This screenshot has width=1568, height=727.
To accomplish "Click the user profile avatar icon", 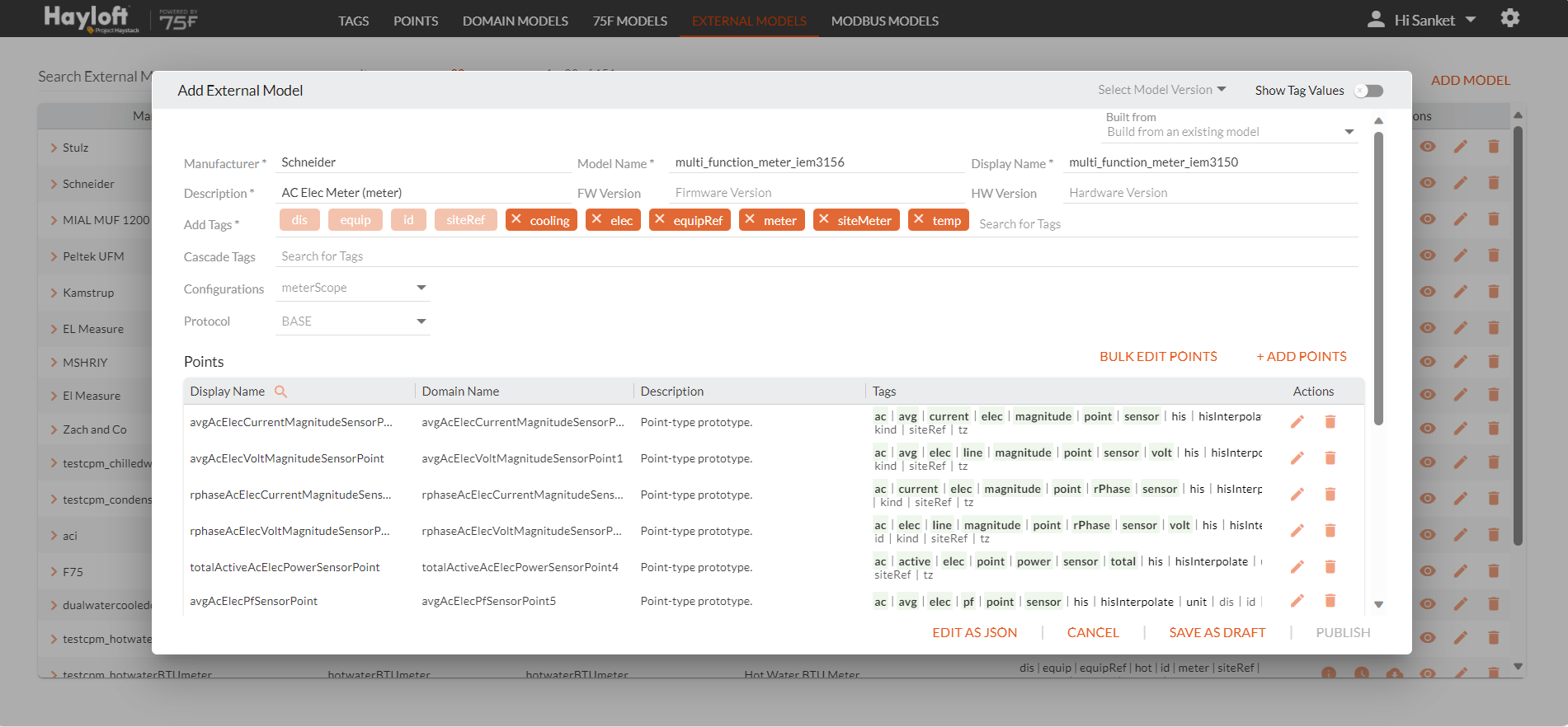I will (x=1376, y=19).
